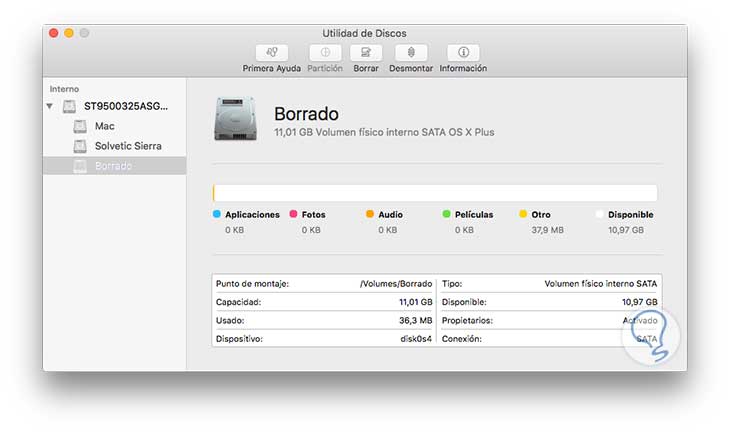730x433 pixels.
Task: Select the Borrado volume in sidebar
Action: 113,166
